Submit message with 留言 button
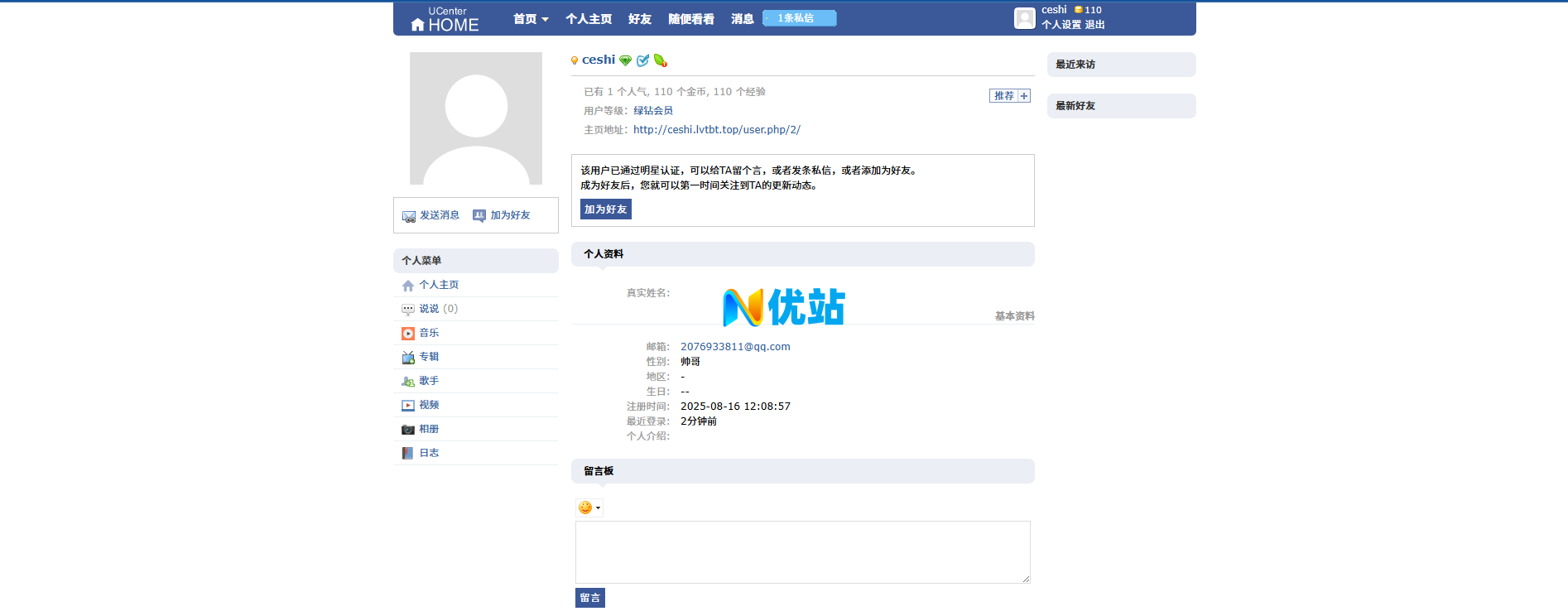 [x=589, y=598]
